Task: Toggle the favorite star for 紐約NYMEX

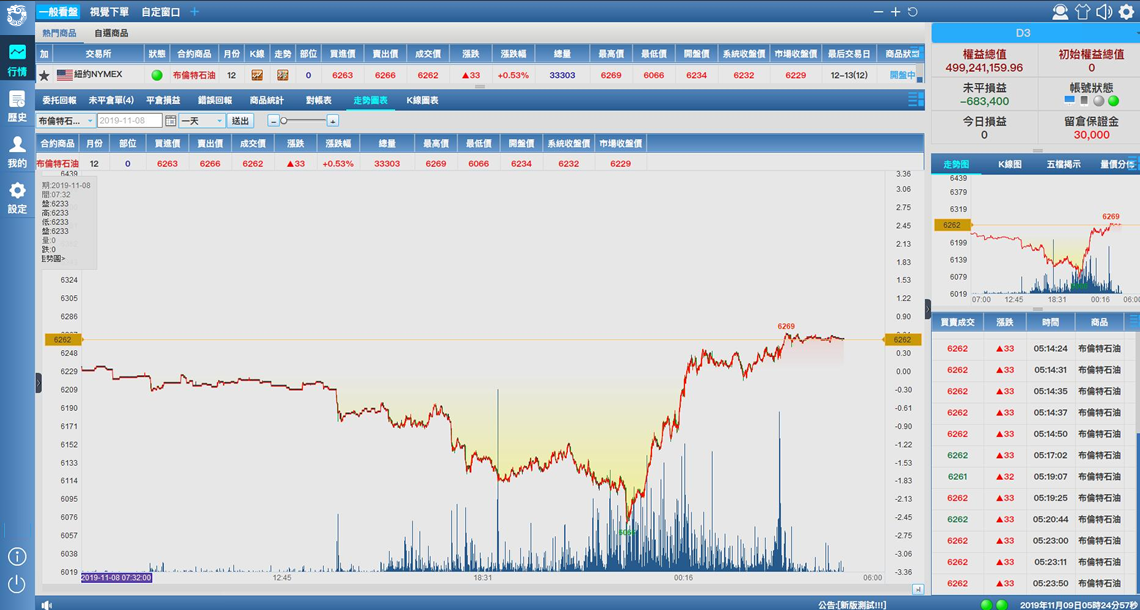Action: pyautogui.click(x=44, y=75)
